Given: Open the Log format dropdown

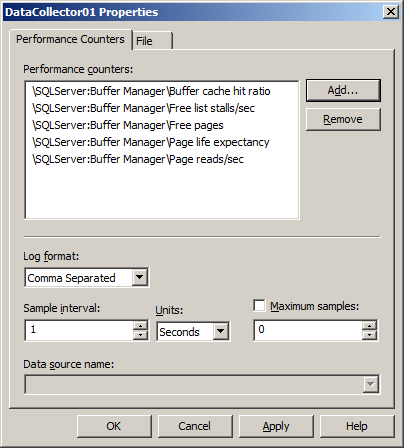Looking at the screenshot, I should coord(139,277).
